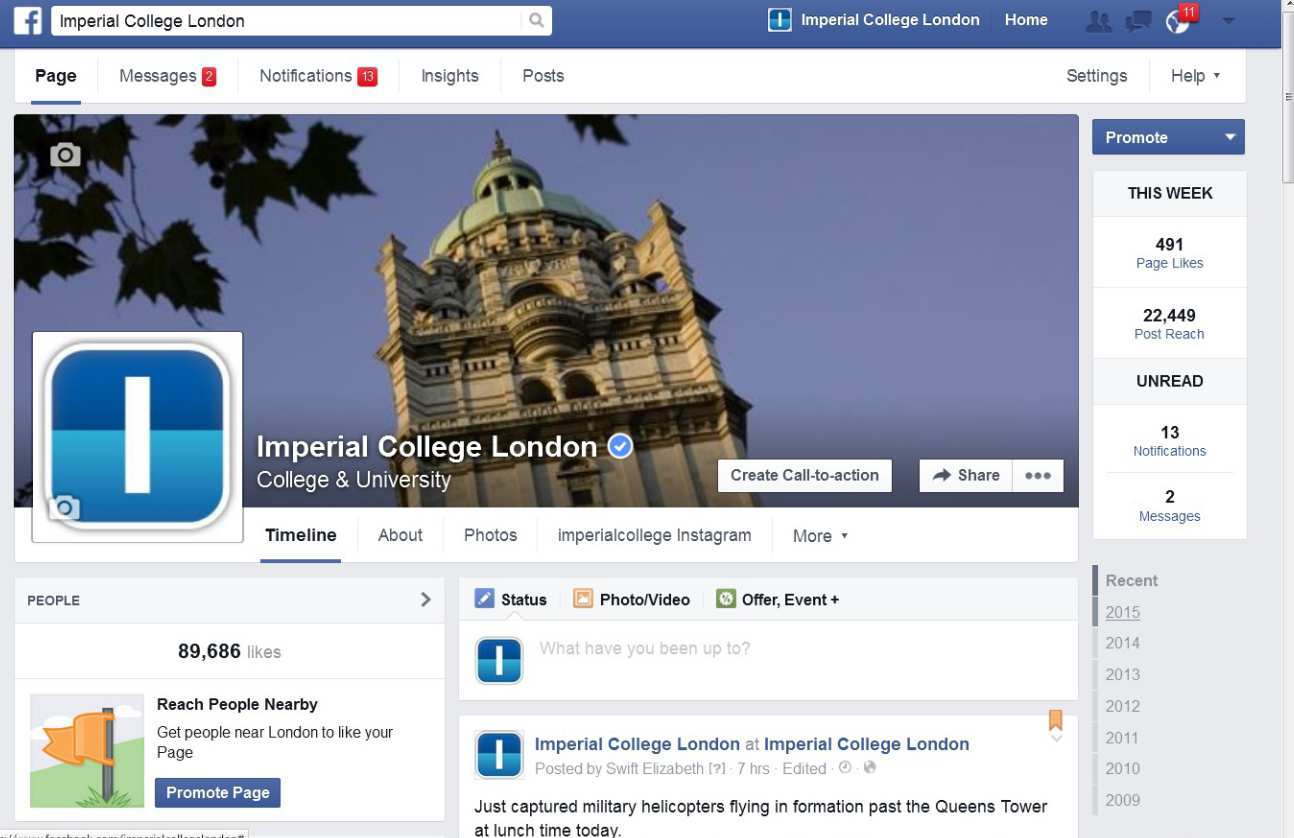The width and height of the screenshot is (1294, 838).
Task: Open the messages chat bubbles icon
Action: [x=1138, y=21]
